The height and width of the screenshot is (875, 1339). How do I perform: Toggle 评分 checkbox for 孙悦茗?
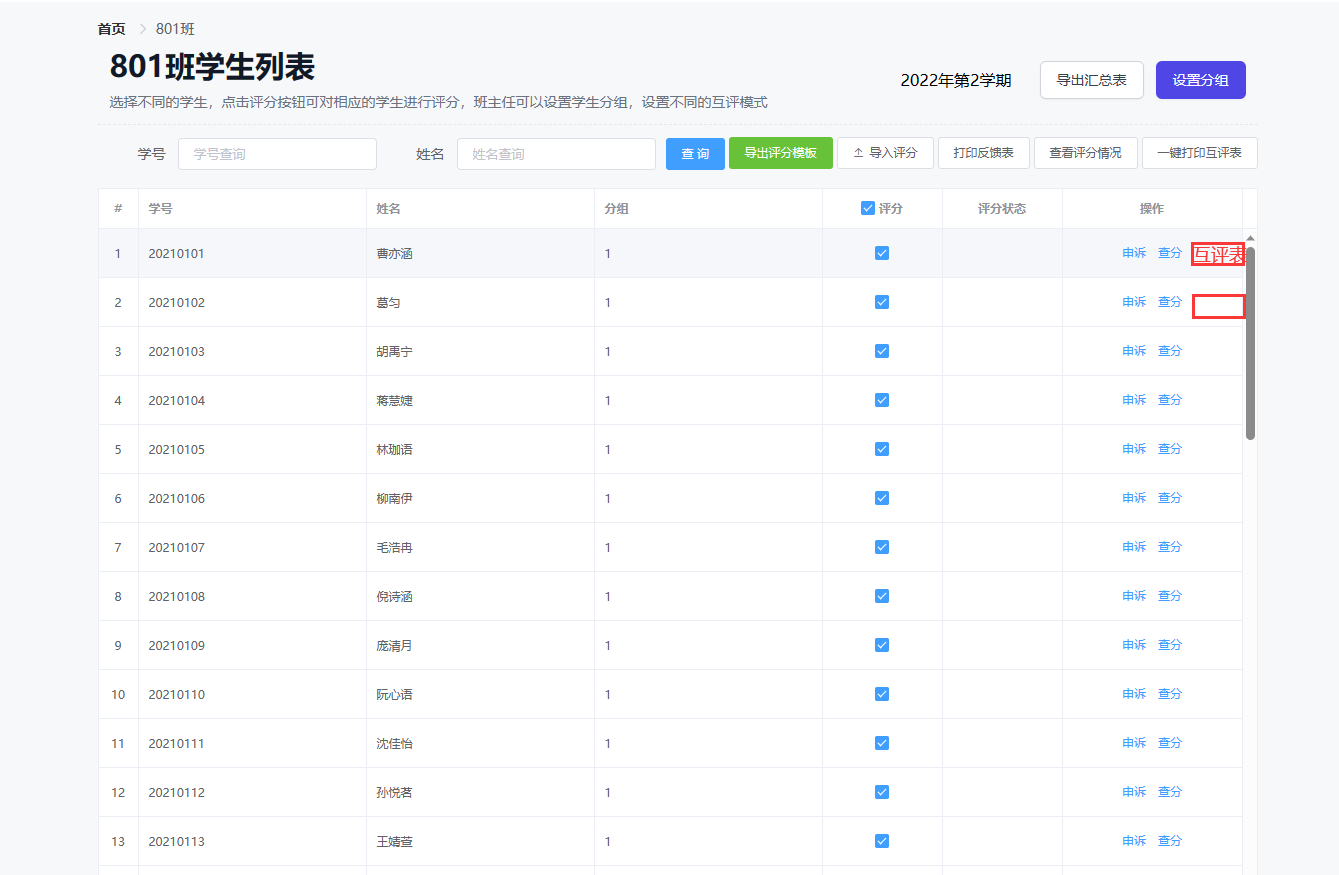pos(882,792)
